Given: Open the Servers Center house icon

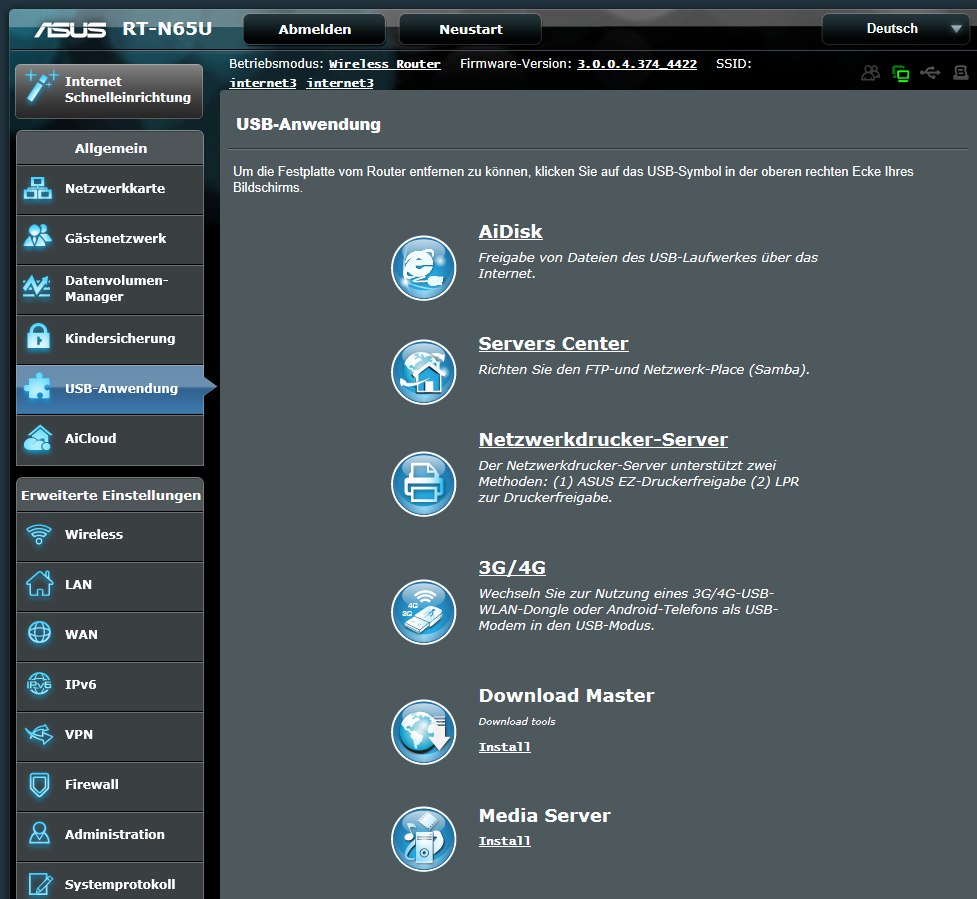Looking at the screenshot, I should pos(423,372).
